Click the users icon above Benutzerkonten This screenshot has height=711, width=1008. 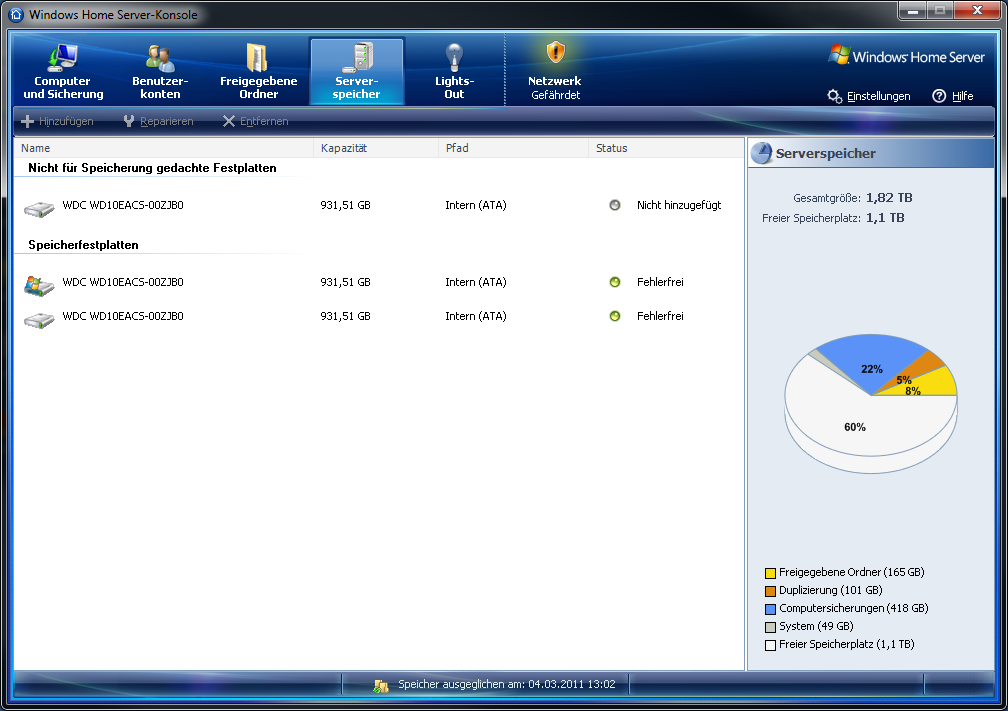[160, 58]
